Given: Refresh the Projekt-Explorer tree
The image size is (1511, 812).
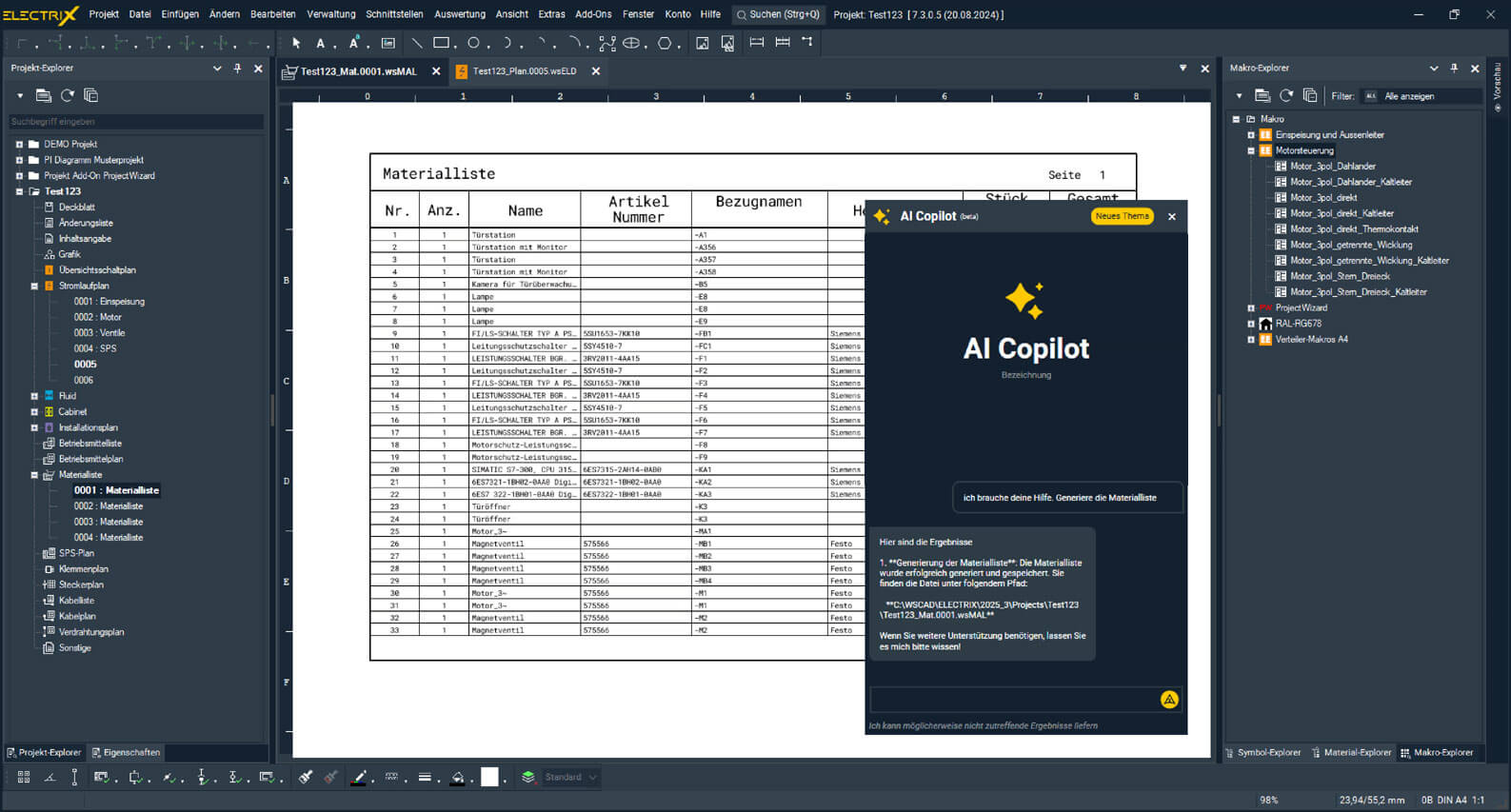Looking at the screenshot, I should (x=68, y=95).
